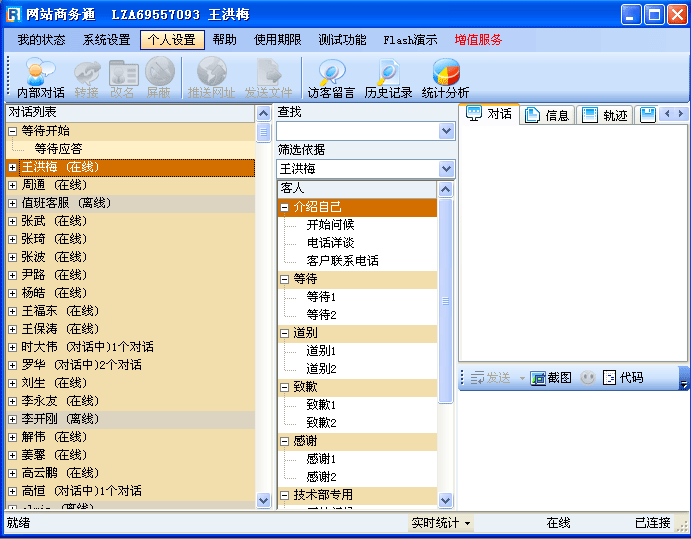Screen dimensions: 691x539
Task: Select the 电话详谈 quick reply
Action: 330,243
